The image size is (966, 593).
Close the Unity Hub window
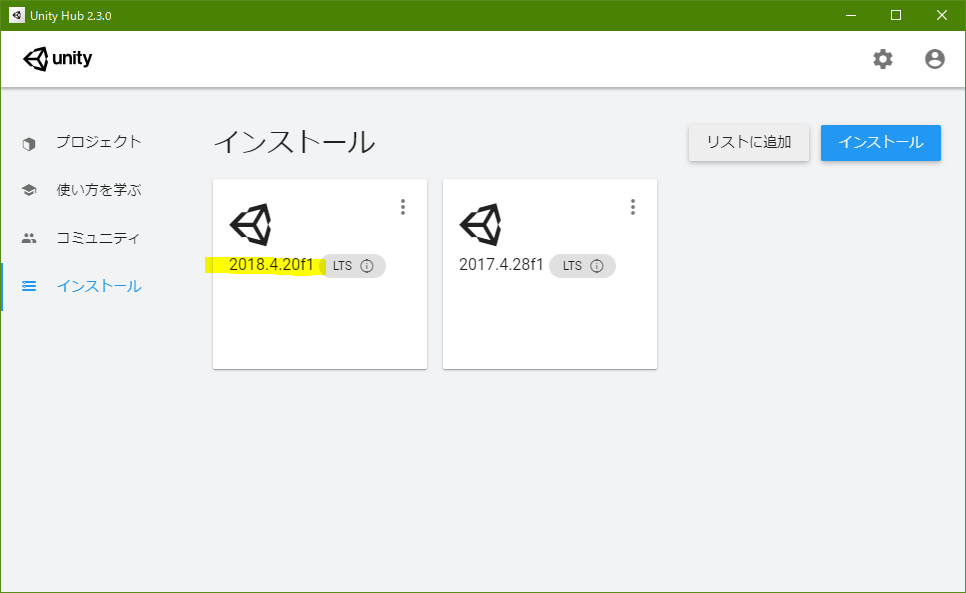(942, 15)
